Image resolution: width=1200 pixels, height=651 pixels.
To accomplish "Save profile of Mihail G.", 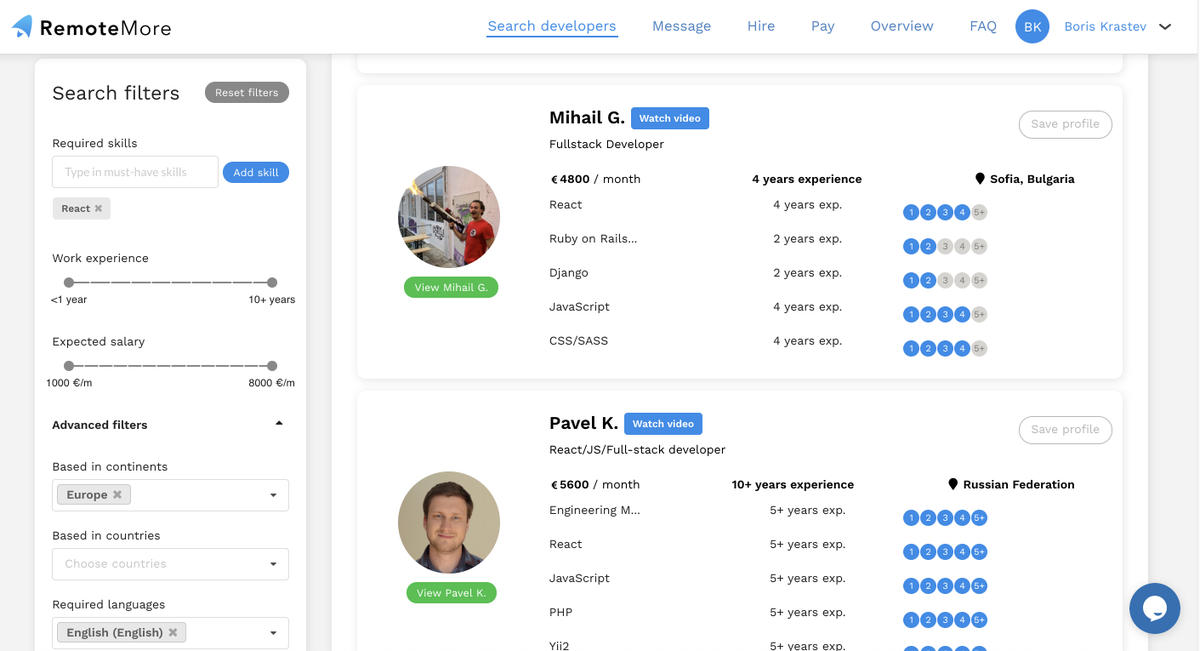I will point(1065,124).
